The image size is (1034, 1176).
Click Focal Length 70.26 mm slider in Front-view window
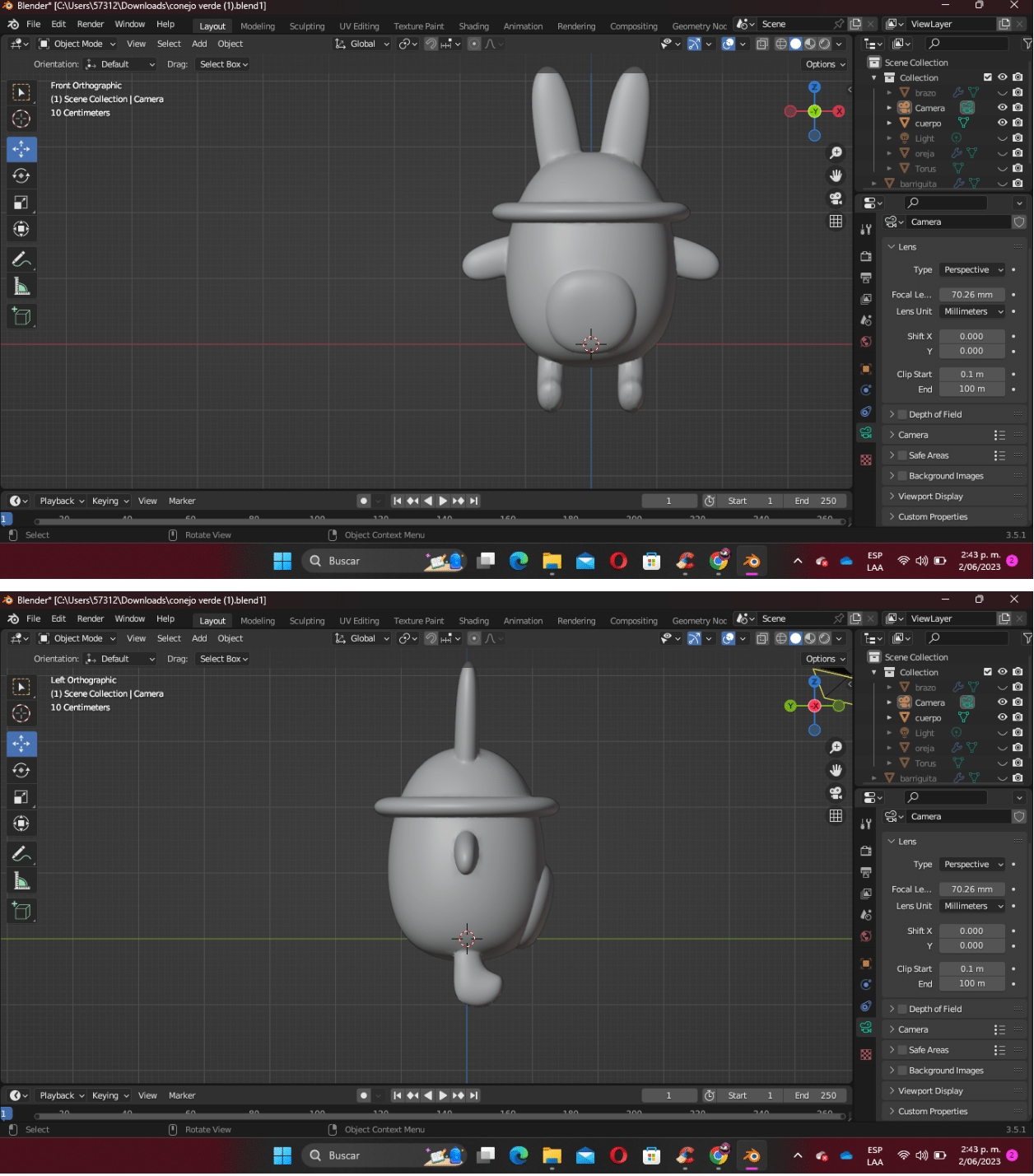tap(971, 295)
